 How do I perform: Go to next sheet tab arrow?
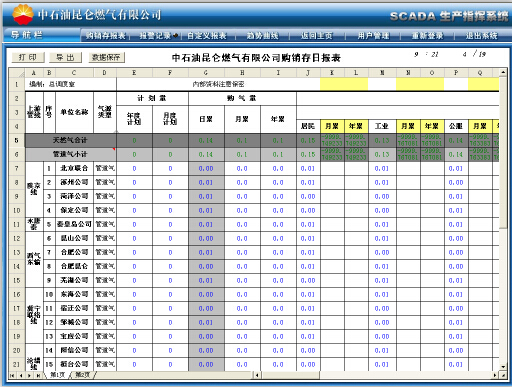point(30,375)
